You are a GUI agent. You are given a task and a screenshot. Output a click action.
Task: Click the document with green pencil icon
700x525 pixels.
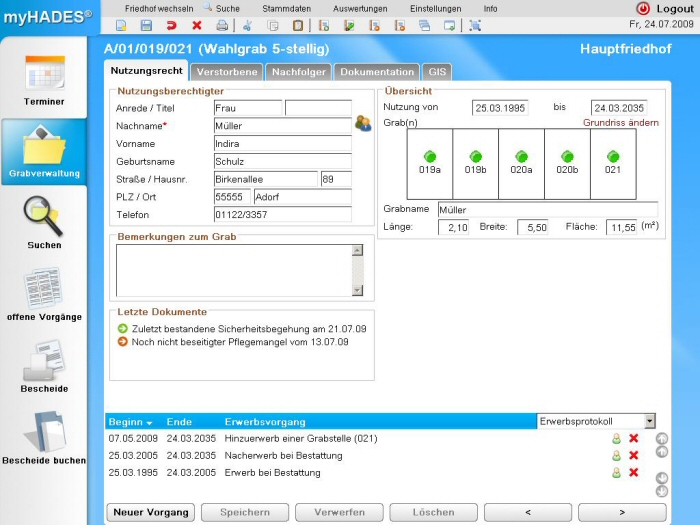tap(349, 26)
